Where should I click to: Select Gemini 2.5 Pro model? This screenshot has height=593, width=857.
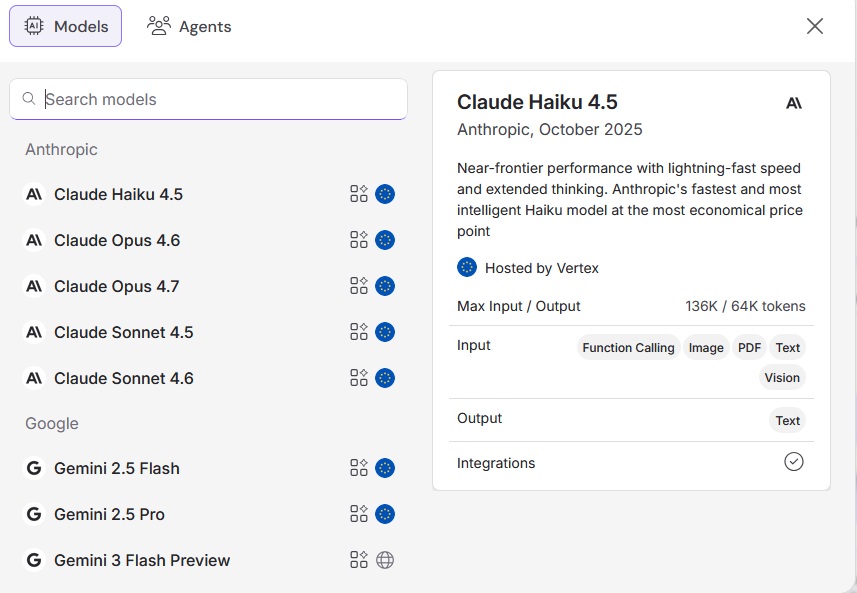208,514
